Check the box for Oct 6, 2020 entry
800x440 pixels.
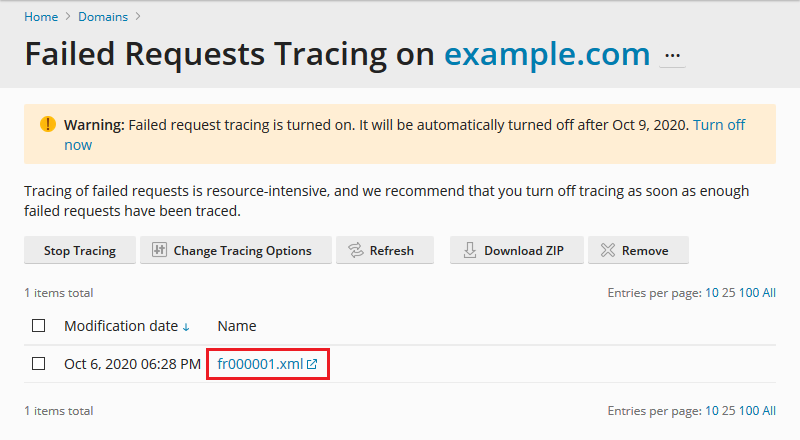[39, 364]
